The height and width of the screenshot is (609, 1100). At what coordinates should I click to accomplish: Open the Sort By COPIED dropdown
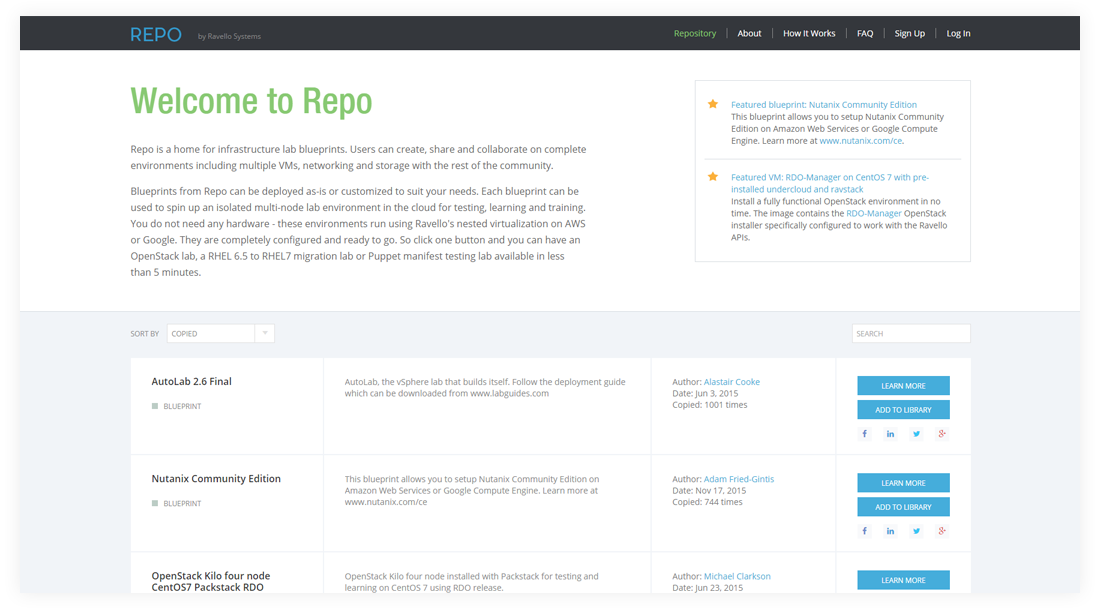220,333
